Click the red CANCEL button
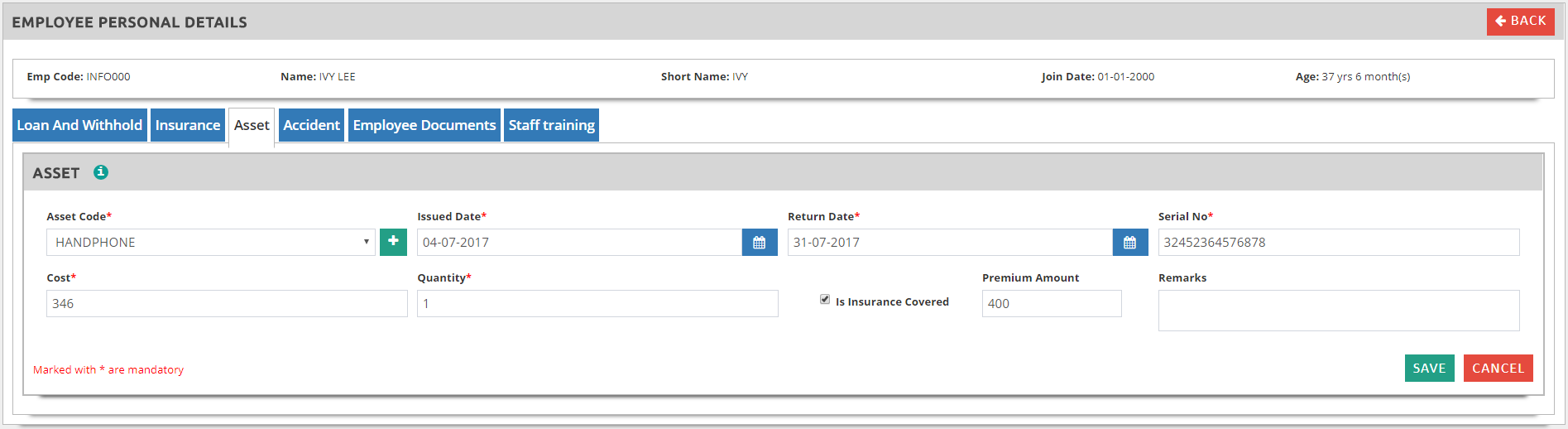The image size is (1568, 429). click(1498, 369)
